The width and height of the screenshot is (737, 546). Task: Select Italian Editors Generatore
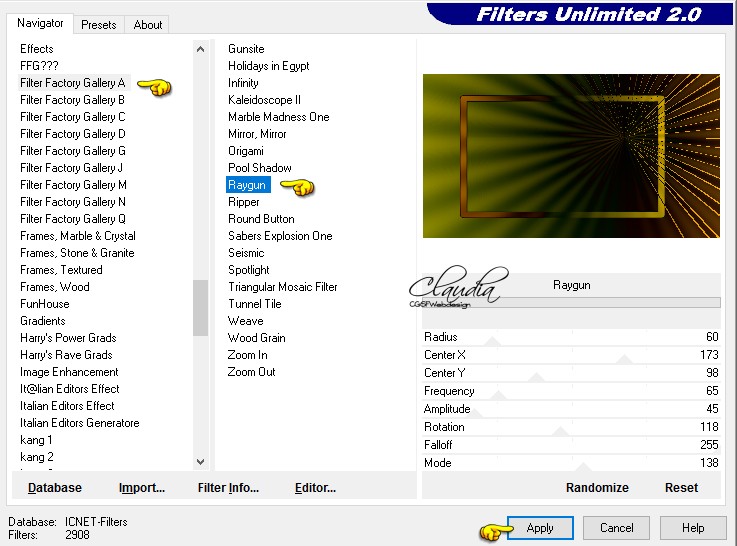(x=79, y=423)
